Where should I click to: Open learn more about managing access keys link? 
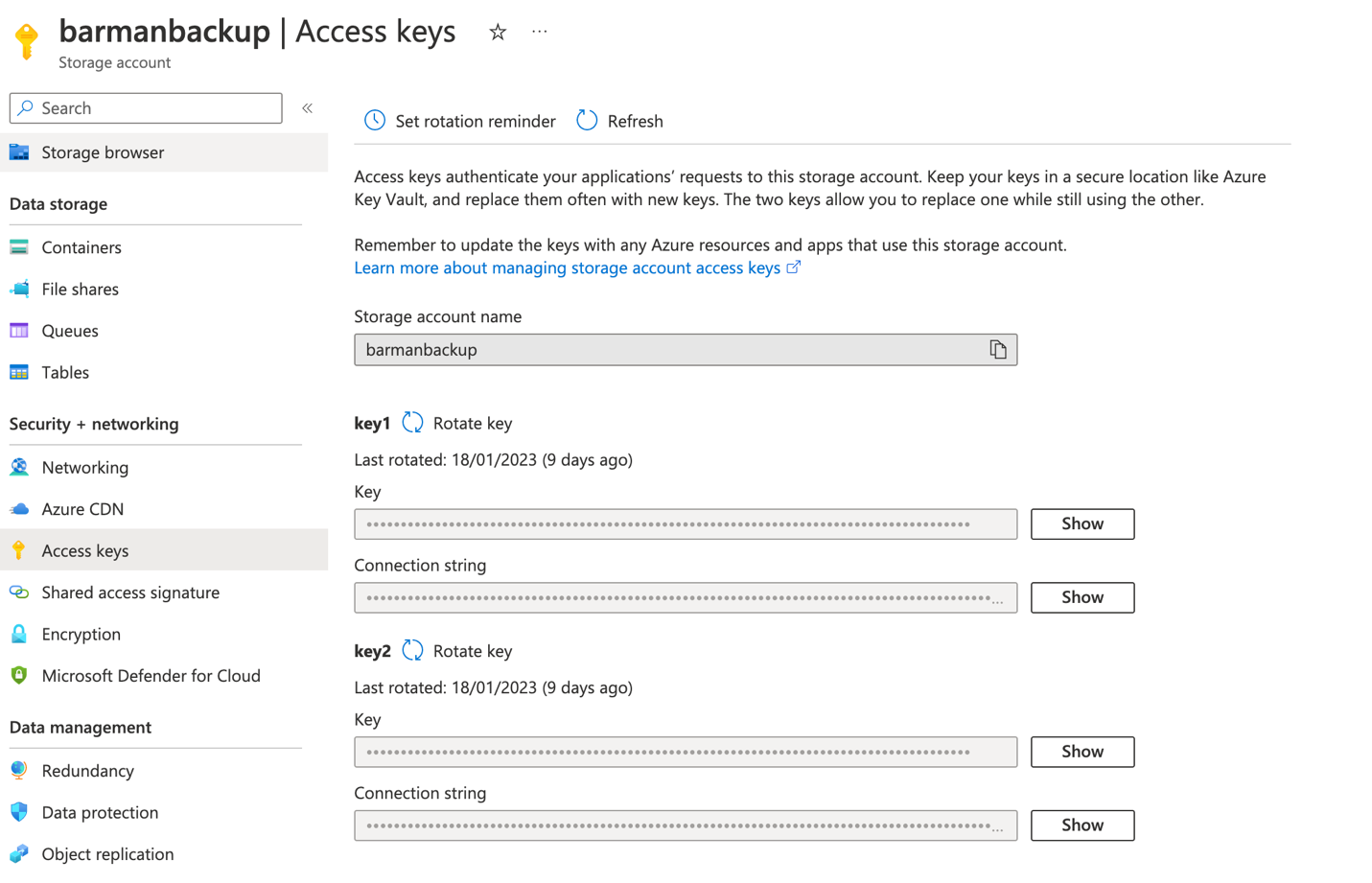tap(567, 267)
